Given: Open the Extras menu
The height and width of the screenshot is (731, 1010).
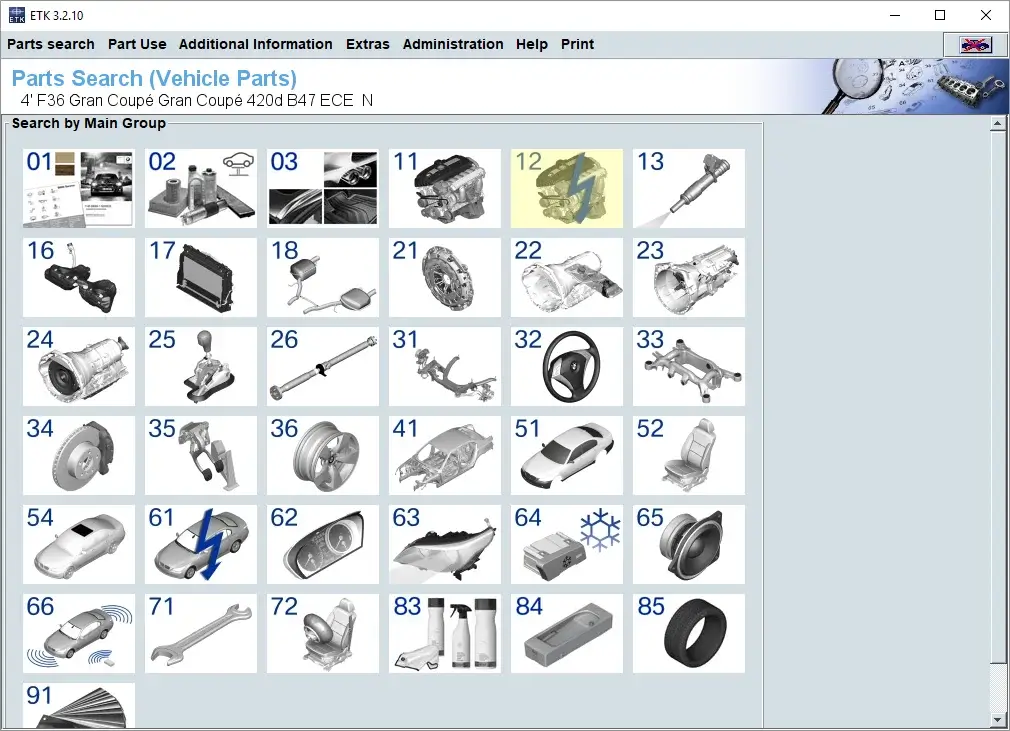Looking at the screenshot, I should pos(367,44).
